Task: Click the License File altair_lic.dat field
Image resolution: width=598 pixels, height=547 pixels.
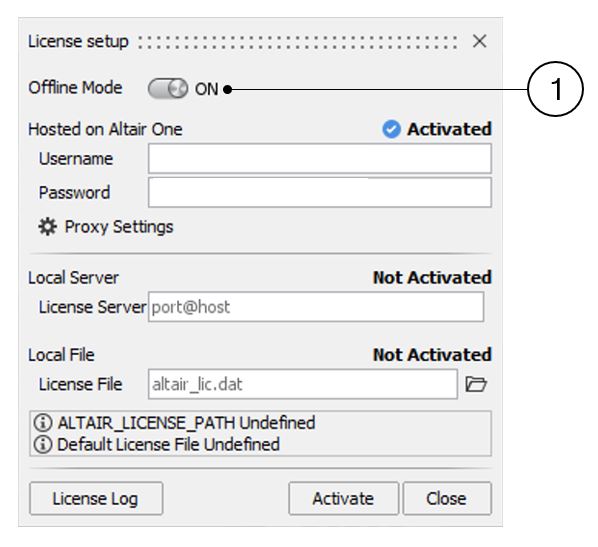Action: (x=303, y=384)
